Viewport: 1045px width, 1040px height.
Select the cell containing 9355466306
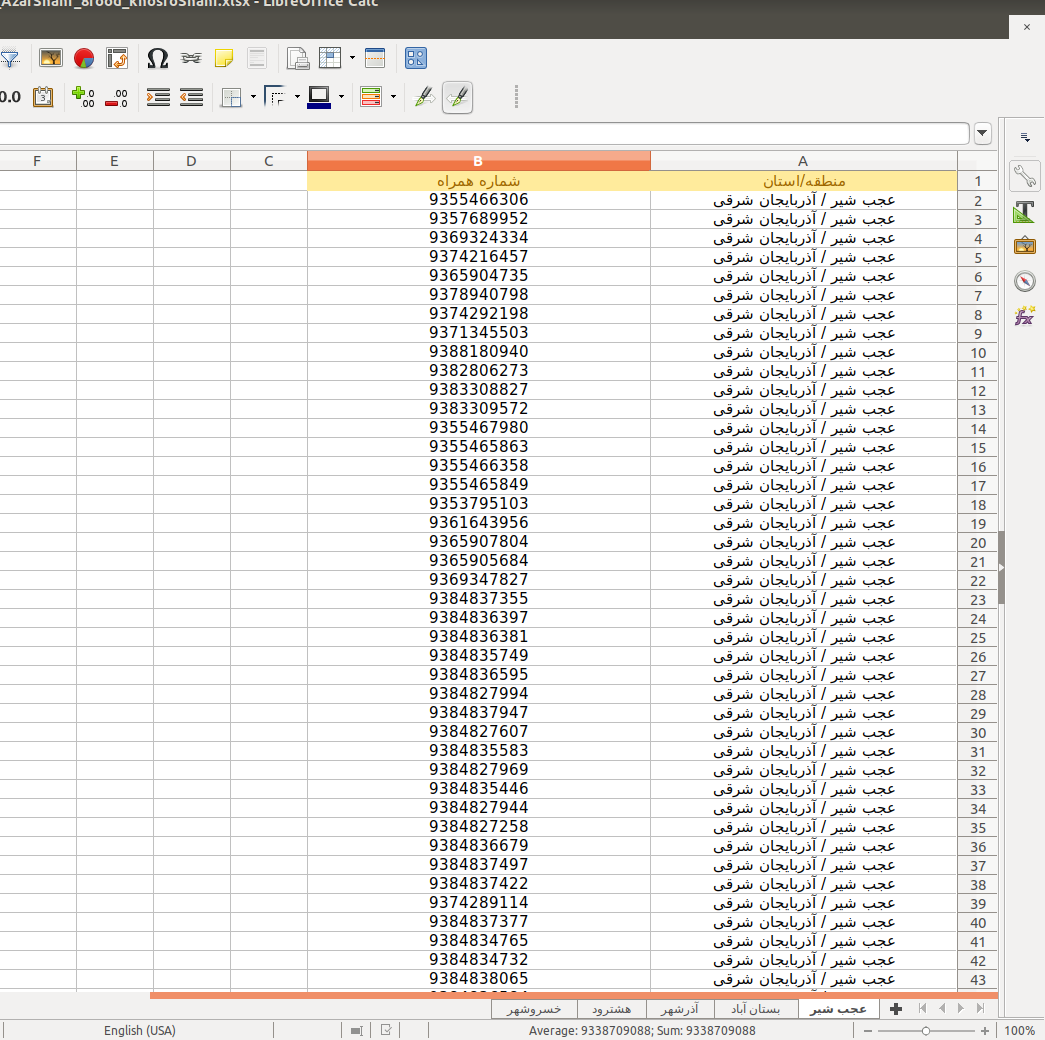479,200
